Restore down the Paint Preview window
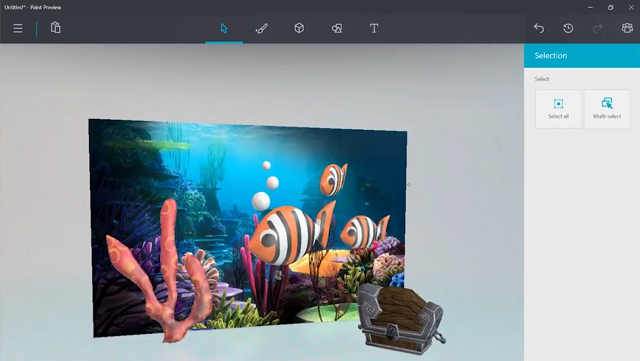The height and width of the screenshot is (361, 640). click(x=611, y=7)
